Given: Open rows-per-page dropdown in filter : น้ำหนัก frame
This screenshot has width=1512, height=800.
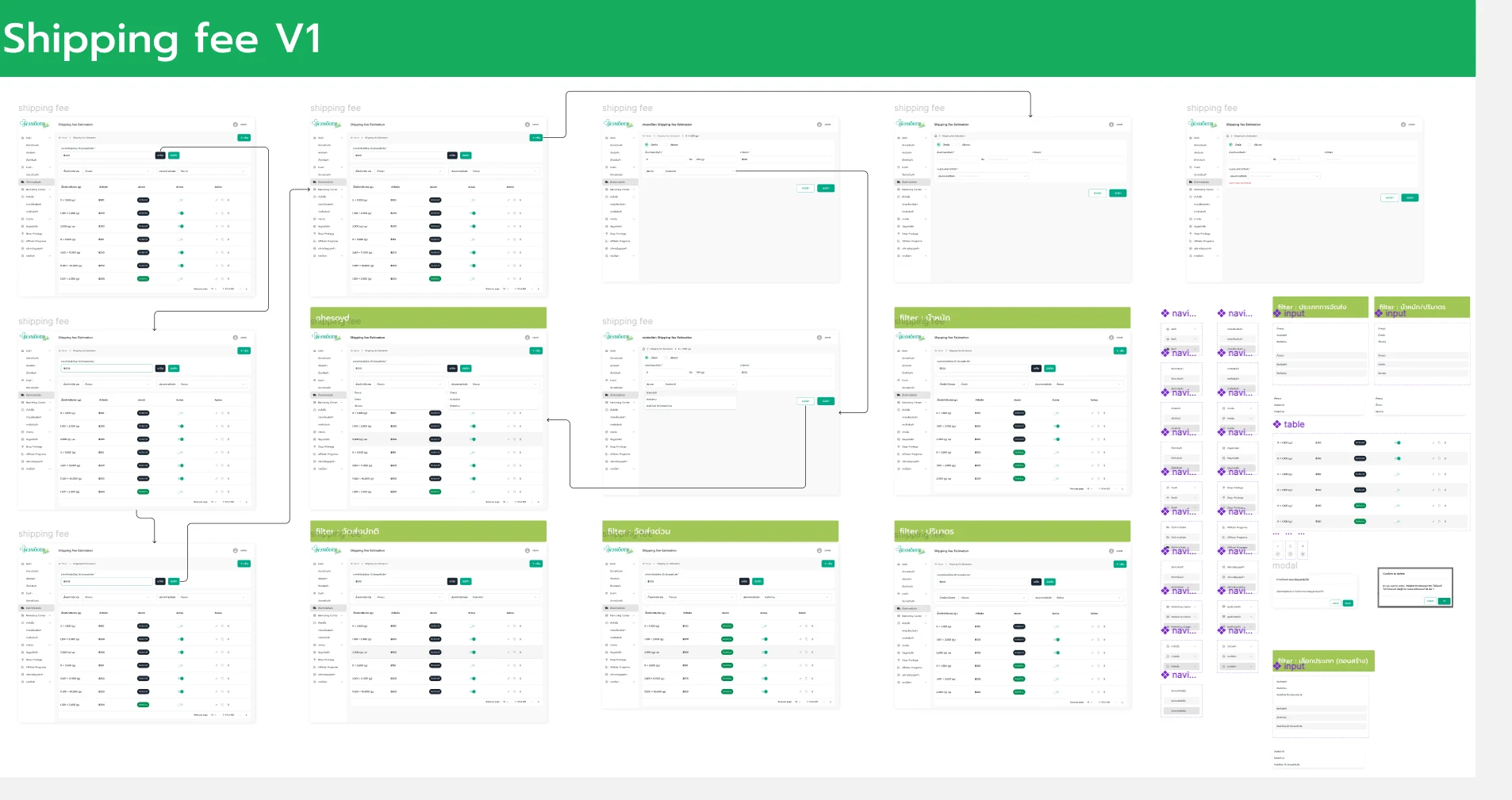Looking at the screenshot, I should [1090, 489].
